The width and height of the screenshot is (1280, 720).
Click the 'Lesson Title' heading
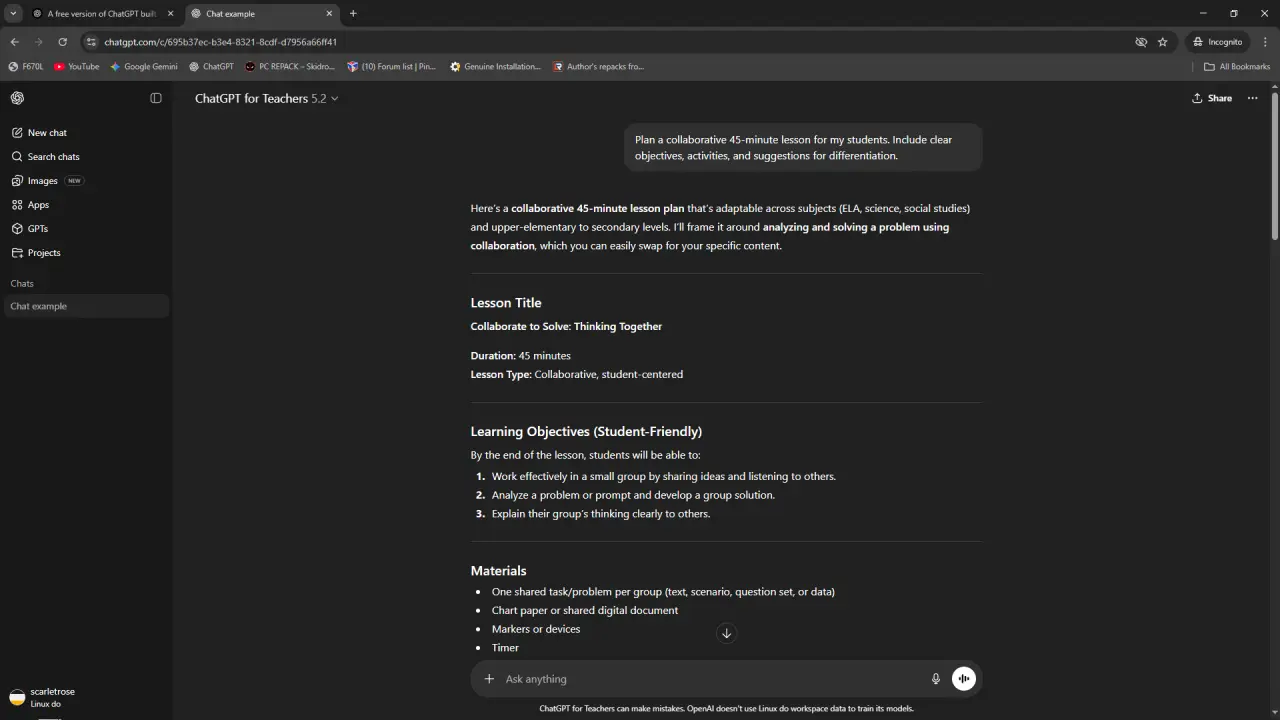coord(506,303)
